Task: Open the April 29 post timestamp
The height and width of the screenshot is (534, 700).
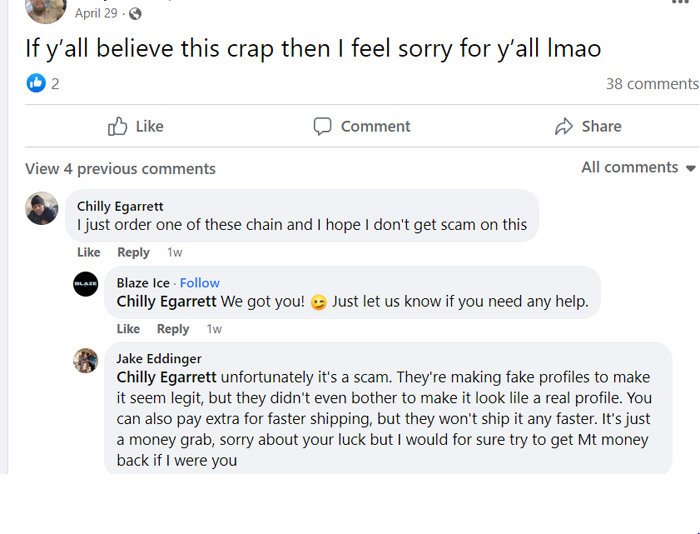Action: (x=96, y=13)
